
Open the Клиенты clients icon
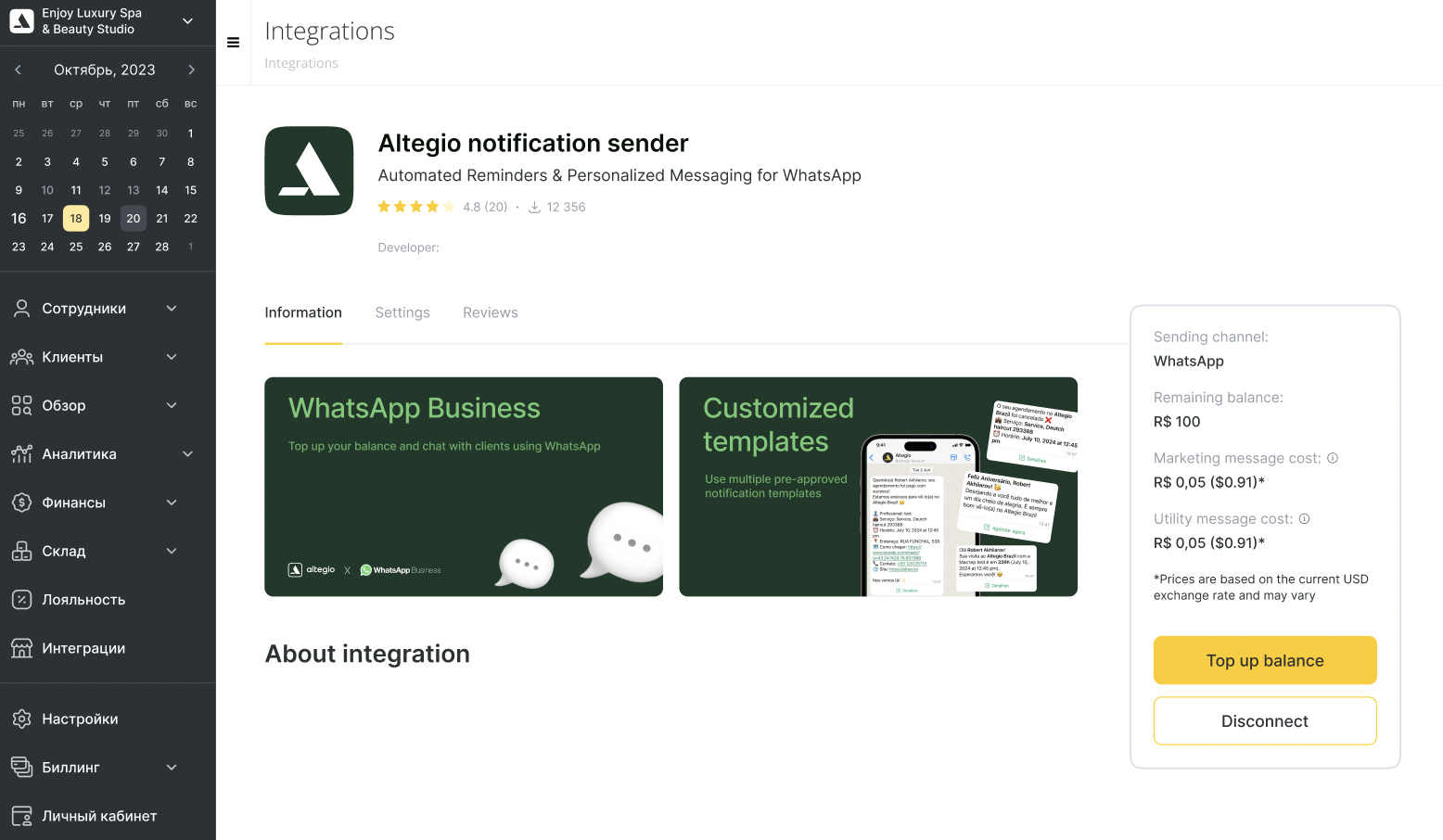tap(21, 357)
